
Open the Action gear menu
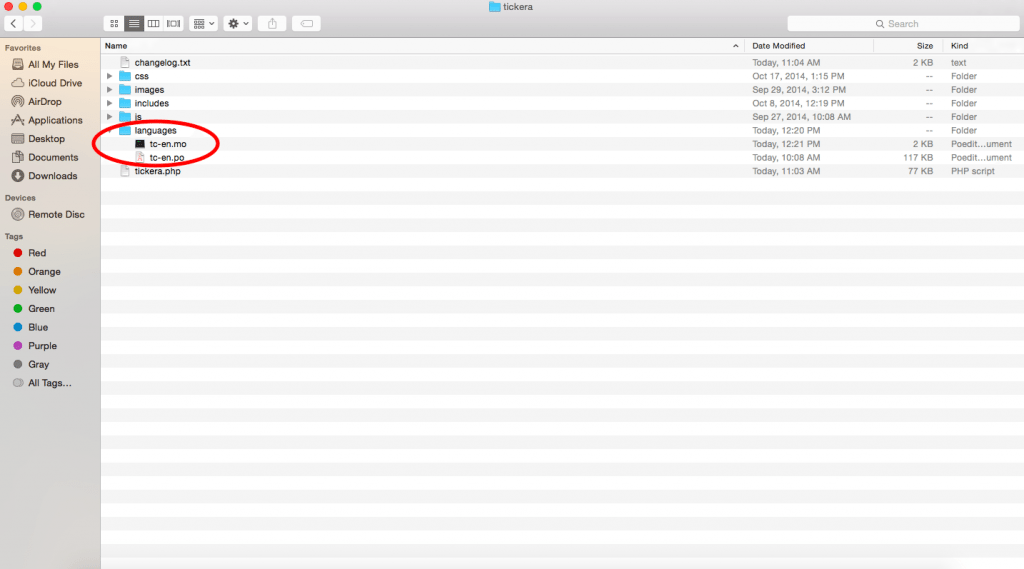238,24
